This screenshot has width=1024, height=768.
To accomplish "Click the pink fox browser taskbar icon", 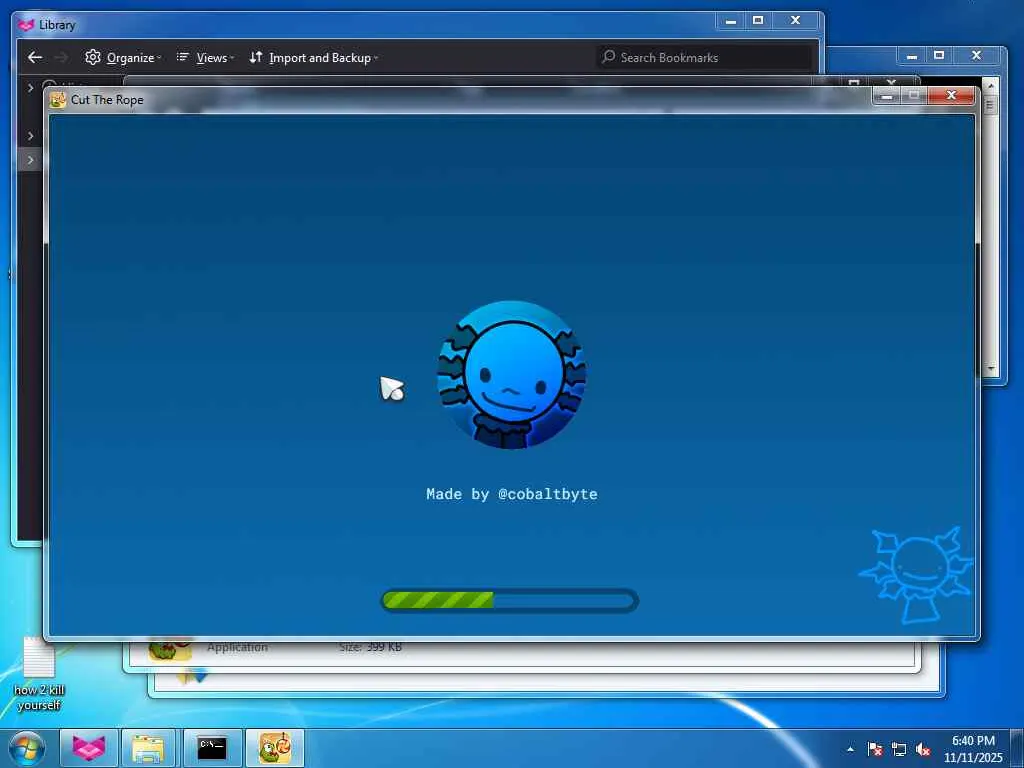I will 89,748.
